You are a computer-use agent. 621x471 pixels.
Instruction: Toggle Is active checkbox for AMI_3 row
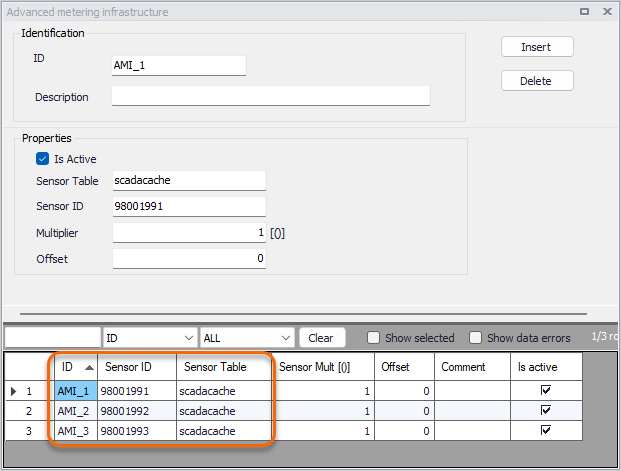pos(546,430)
